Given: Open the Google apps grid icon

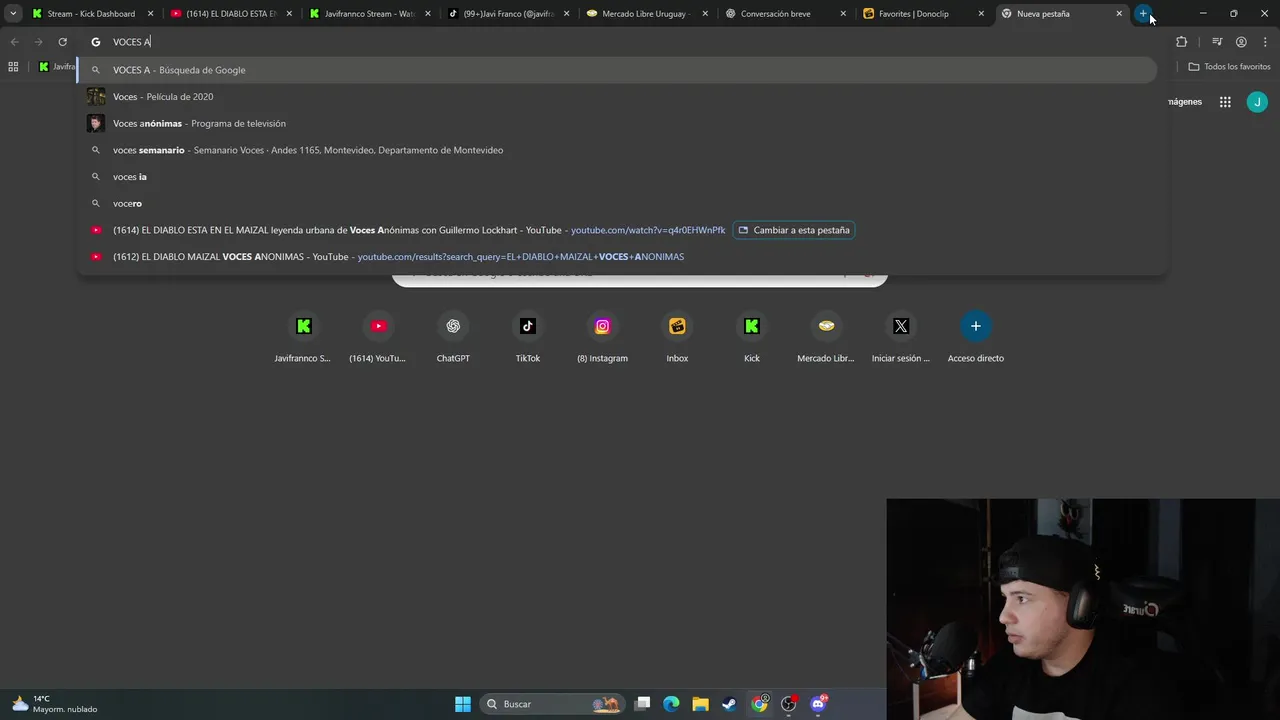Looking at the screenshot, I should (1225, 102).
